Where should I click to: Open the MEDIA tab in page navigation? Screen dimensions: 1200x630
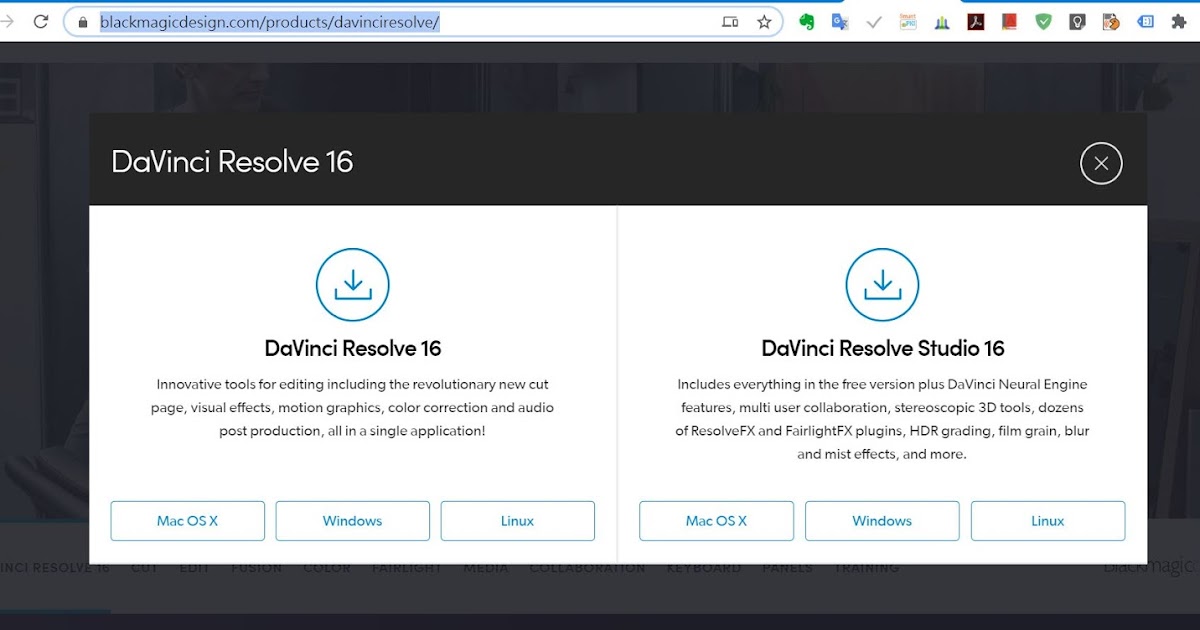click(x=486, y=568)
